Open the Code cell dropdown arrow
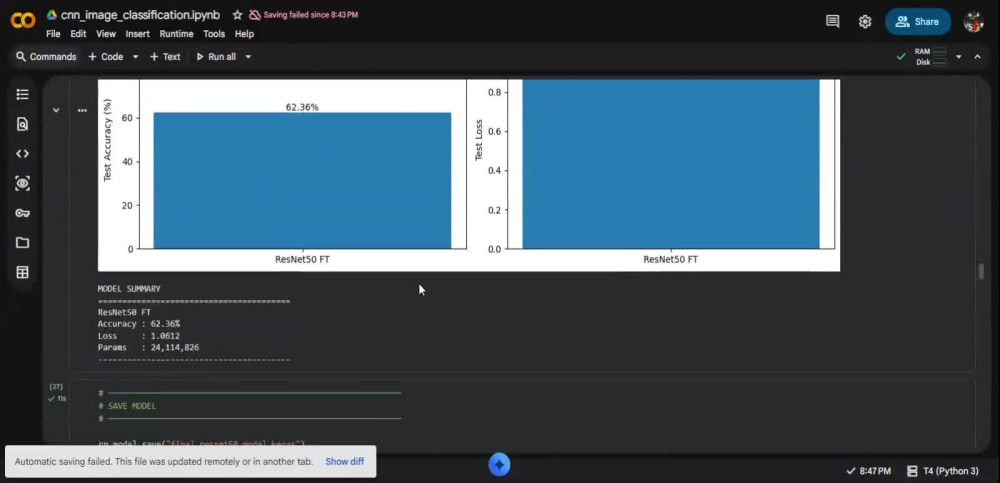Image resolution: width=1000 pixels, height=483 pixels. click(135, 57)
